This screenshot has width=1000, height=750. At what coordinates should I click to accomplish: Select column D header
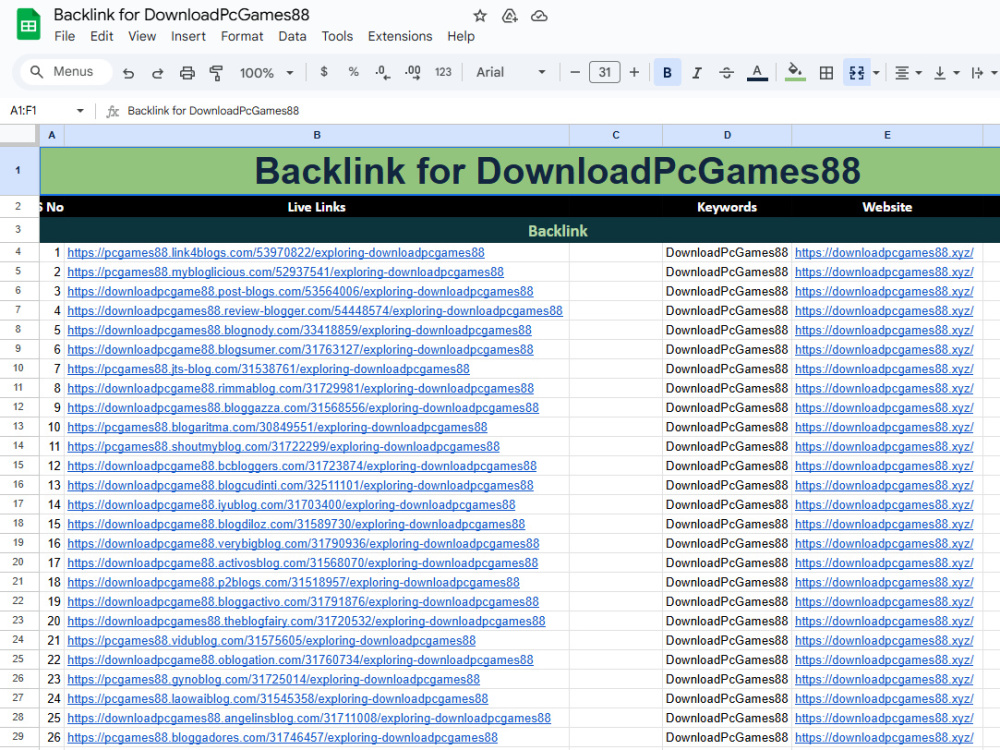point(727,135)
